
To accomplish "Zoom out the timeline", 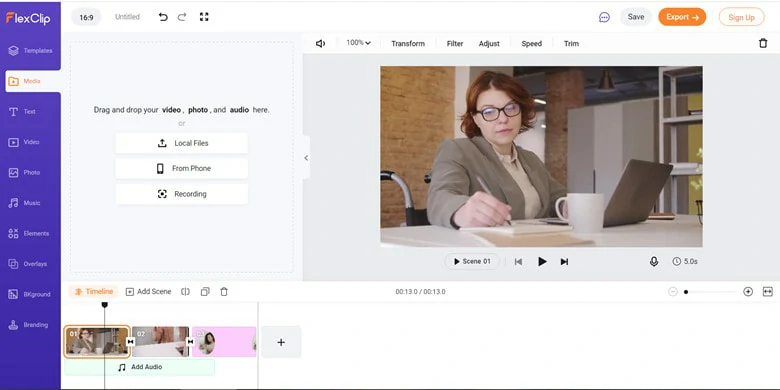I will (673, 292).
